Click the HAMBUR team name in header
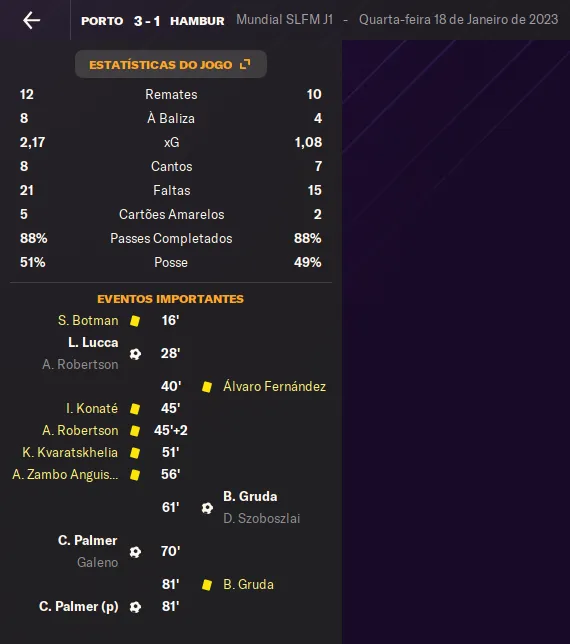 (x=197, y=21)
